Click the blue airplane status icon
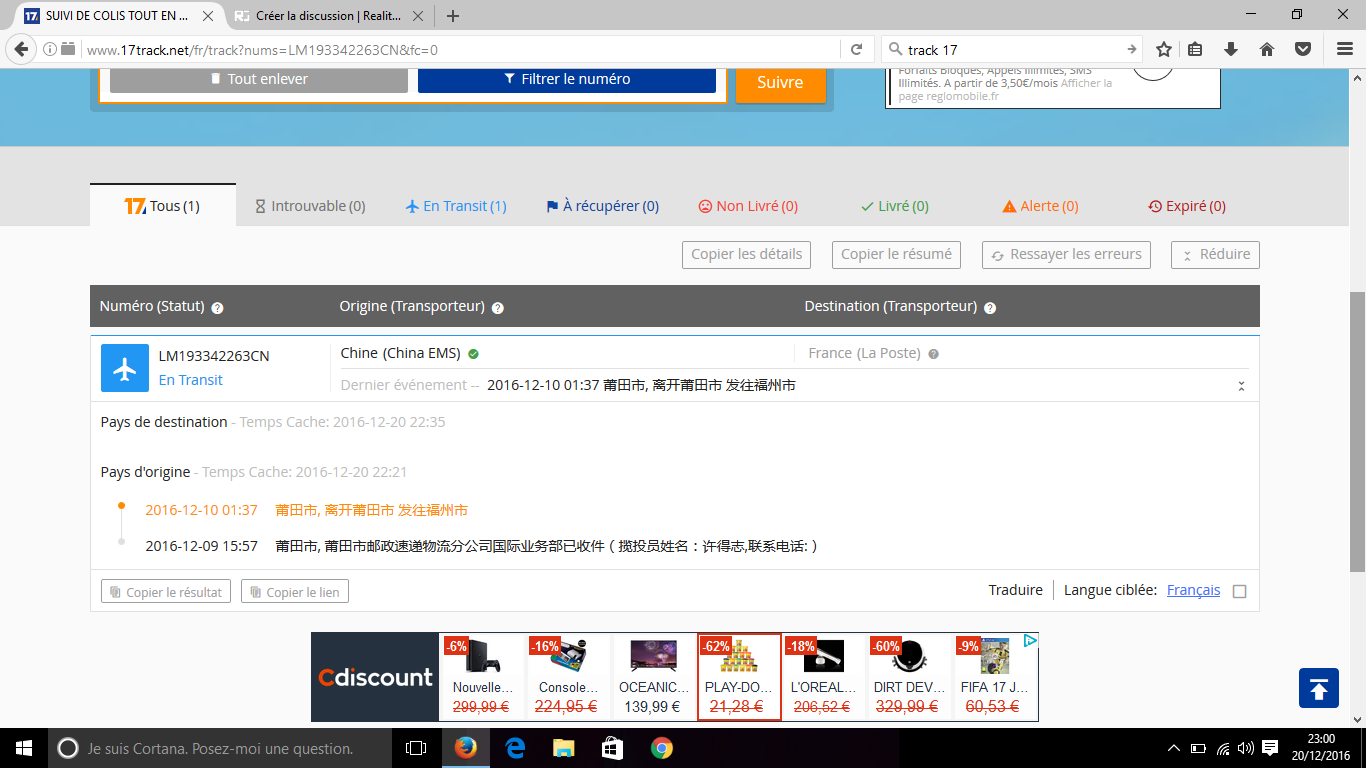 [125, 368]
